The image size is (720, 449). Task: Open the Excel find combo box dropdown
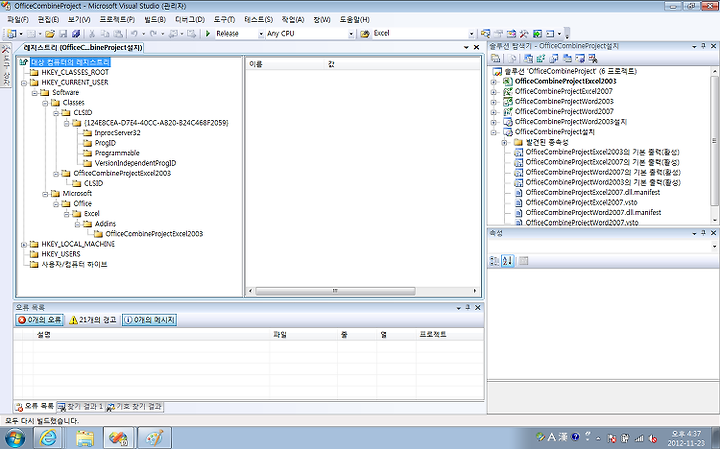[471, 34]
